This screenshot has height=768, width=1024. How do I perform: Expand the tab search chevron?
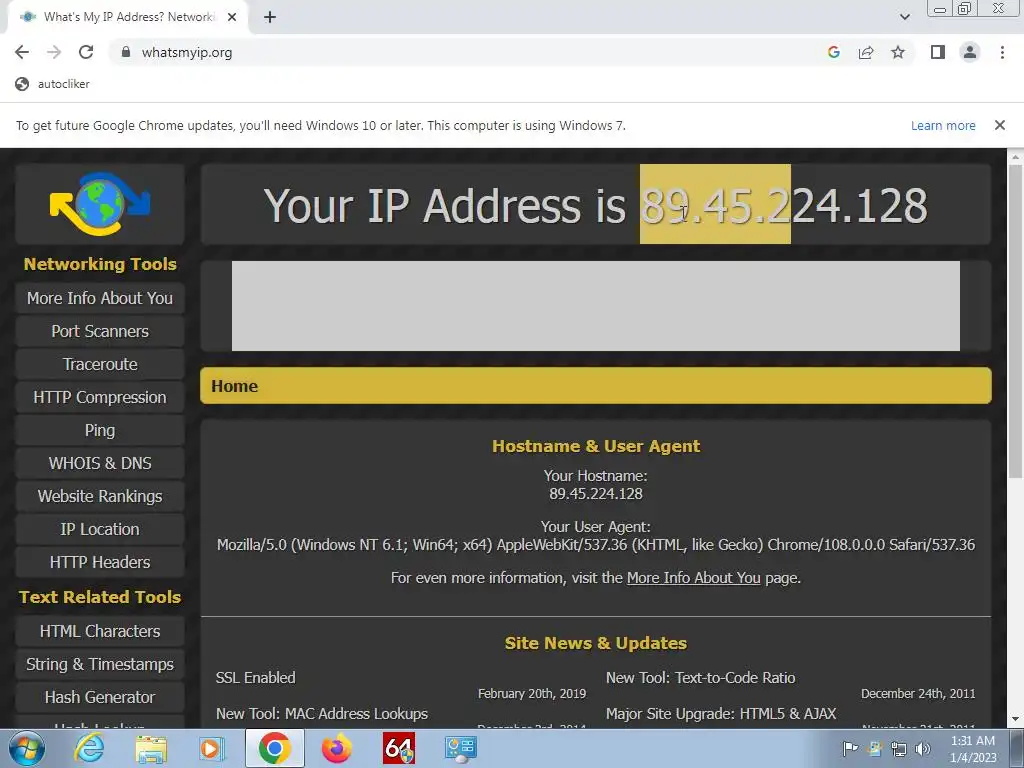(904, 17)
